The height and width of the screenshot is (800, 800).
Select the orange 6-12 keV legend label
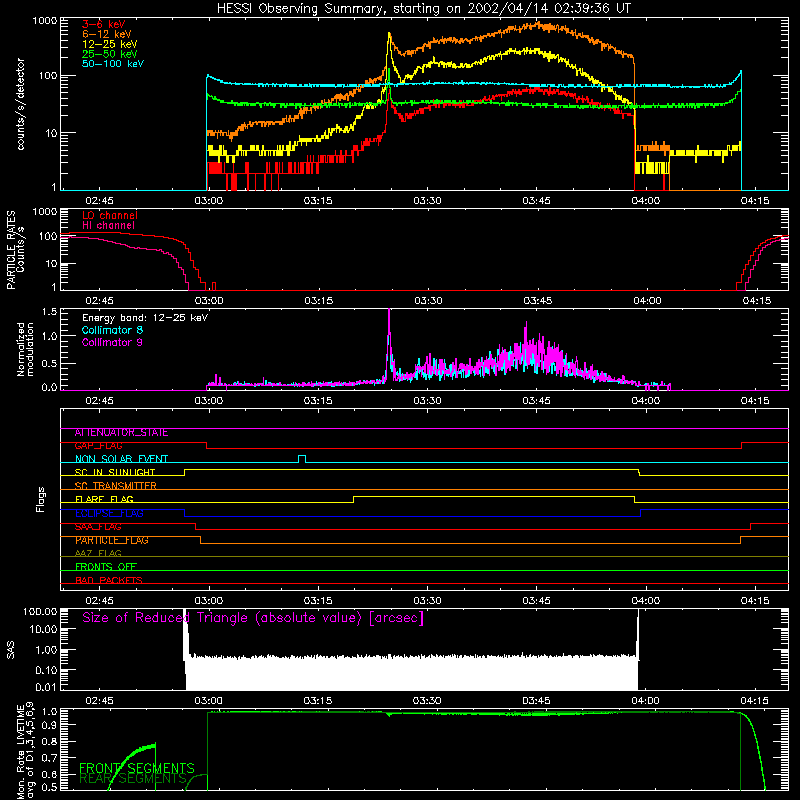tap(107, 34)
